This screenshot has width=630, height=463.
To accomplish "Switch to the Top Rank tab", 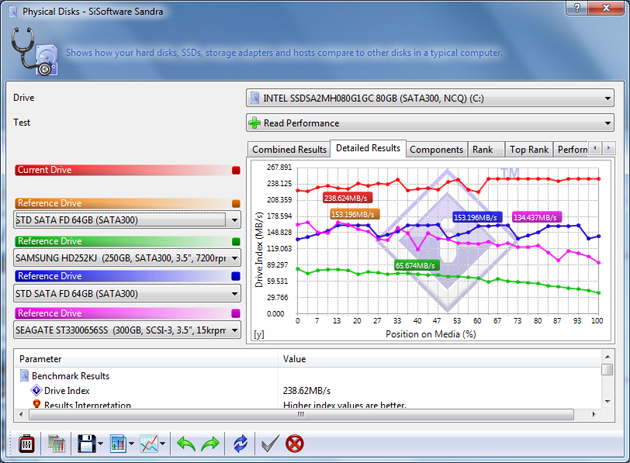I will [529, 150].
